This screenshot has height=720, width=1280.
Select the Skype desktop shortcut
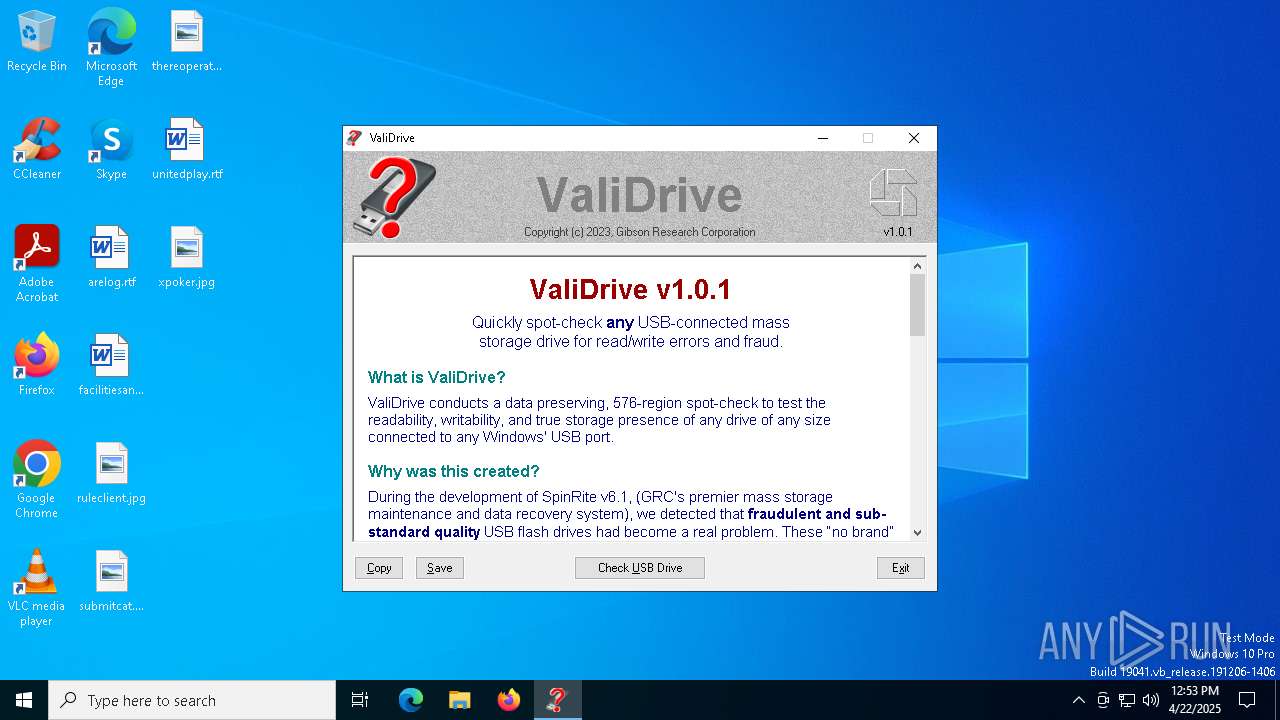(x=111, y=150)
